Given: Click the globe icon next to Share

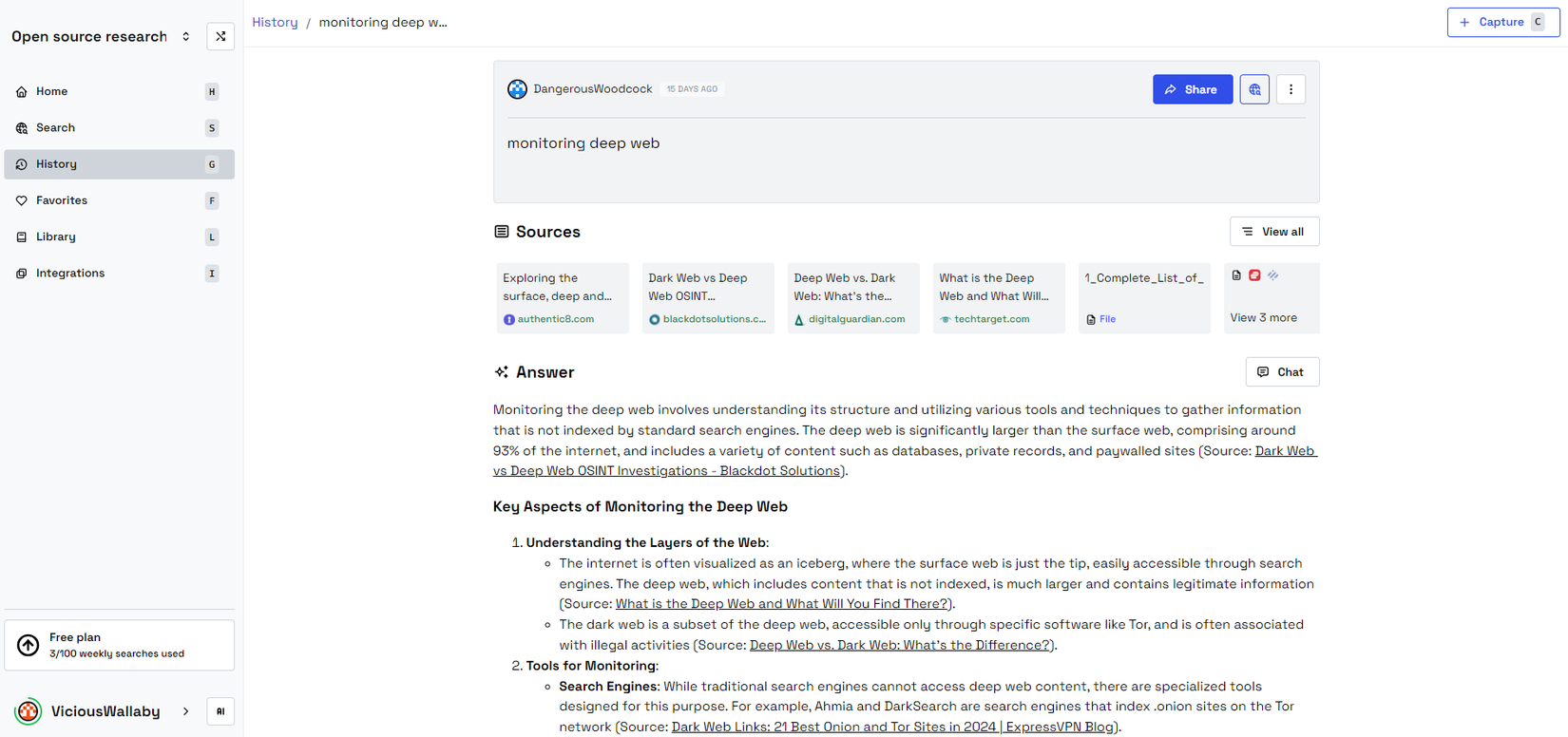Looking at the screenshot, I should (x=1254, y=89).
